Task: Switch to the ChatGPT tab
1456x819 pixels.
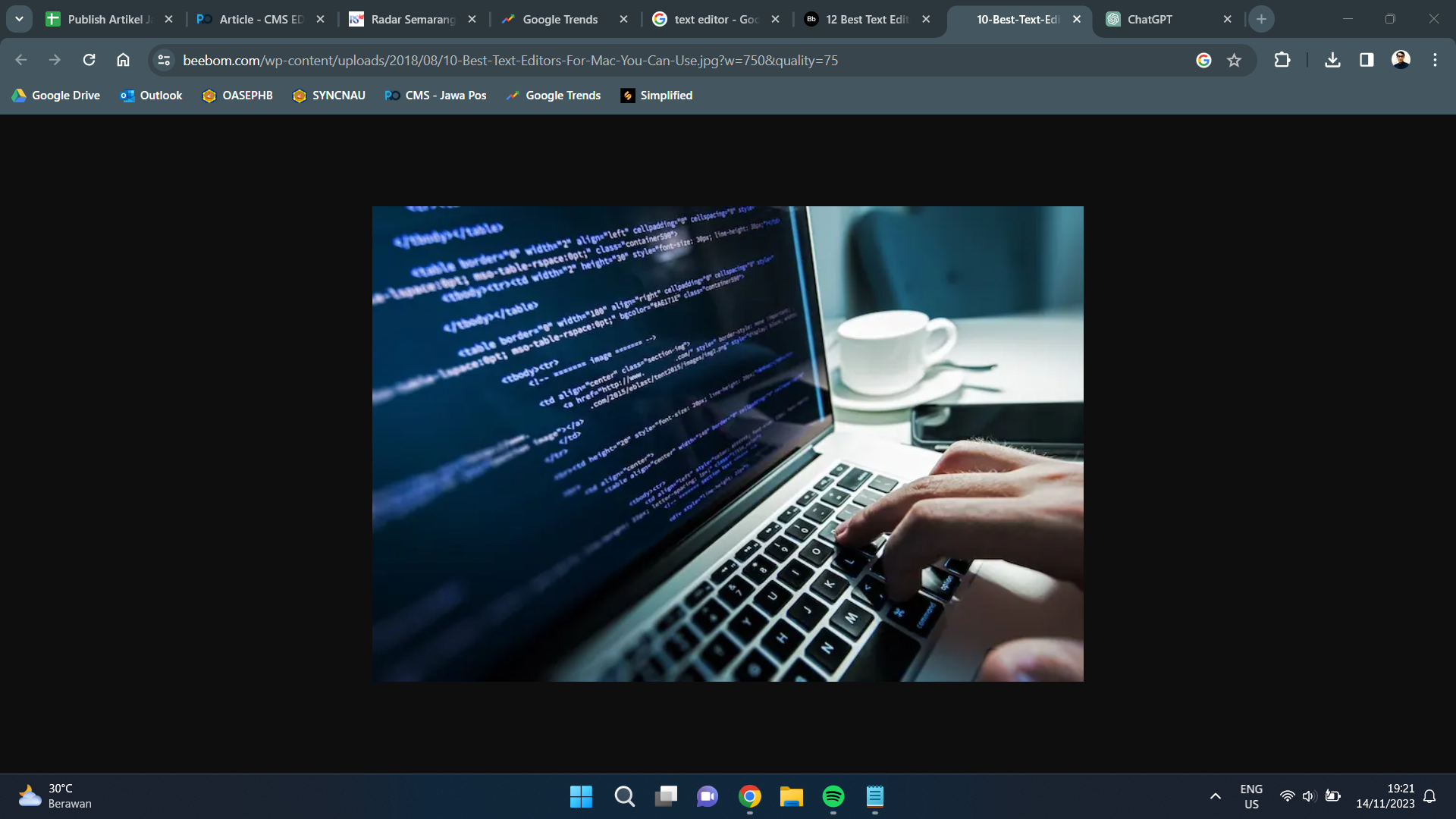Action: pos(1153,19)
